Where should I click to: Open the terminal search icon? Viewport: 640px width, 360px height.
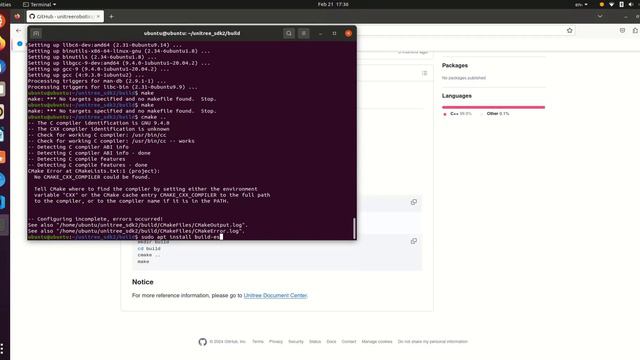point(289,33)
